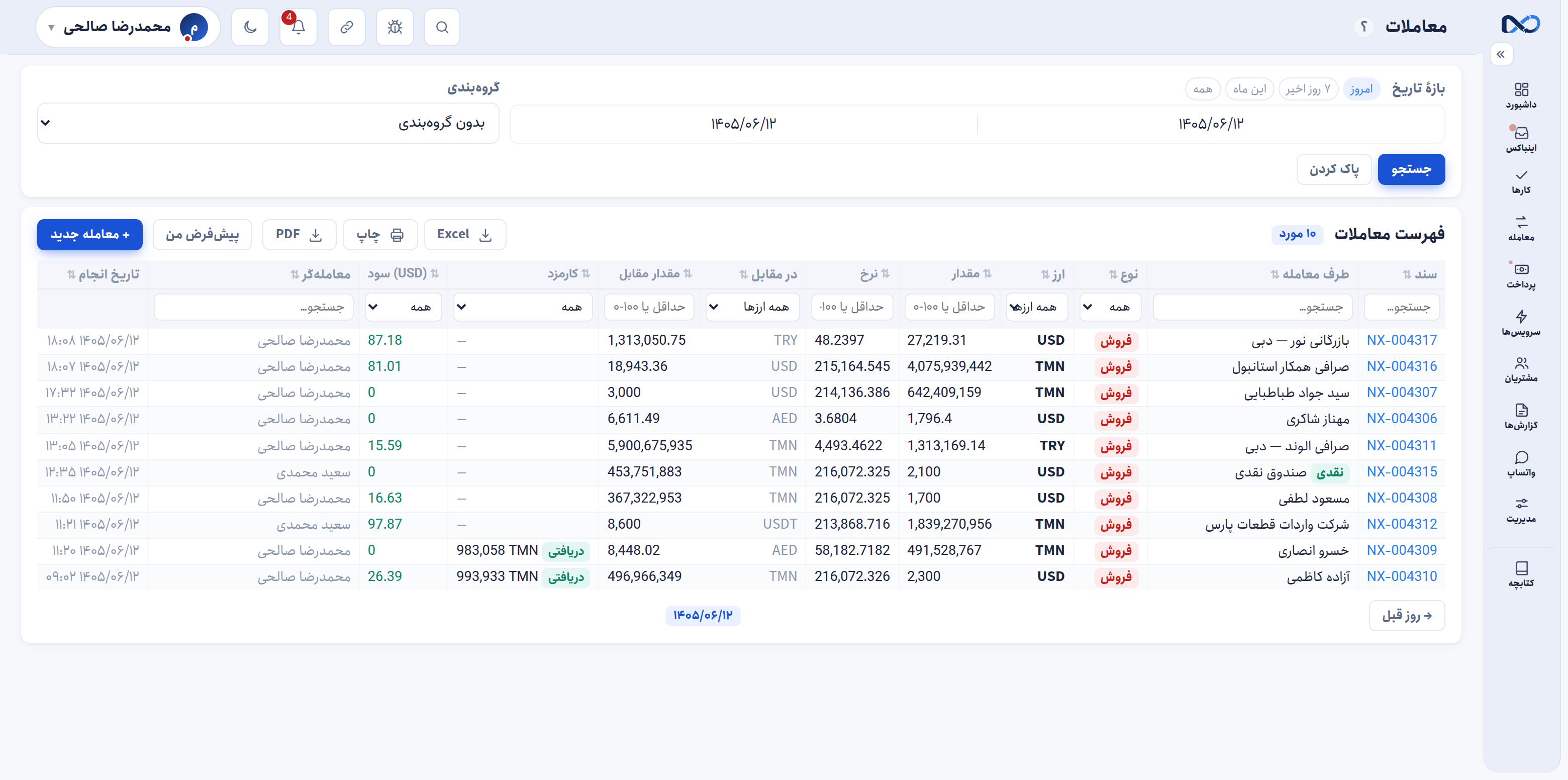Open the داشبورد dashboard sidebar icon
The height and width of the screenshot is (780, 1568).
click(x=1521, y=95)
